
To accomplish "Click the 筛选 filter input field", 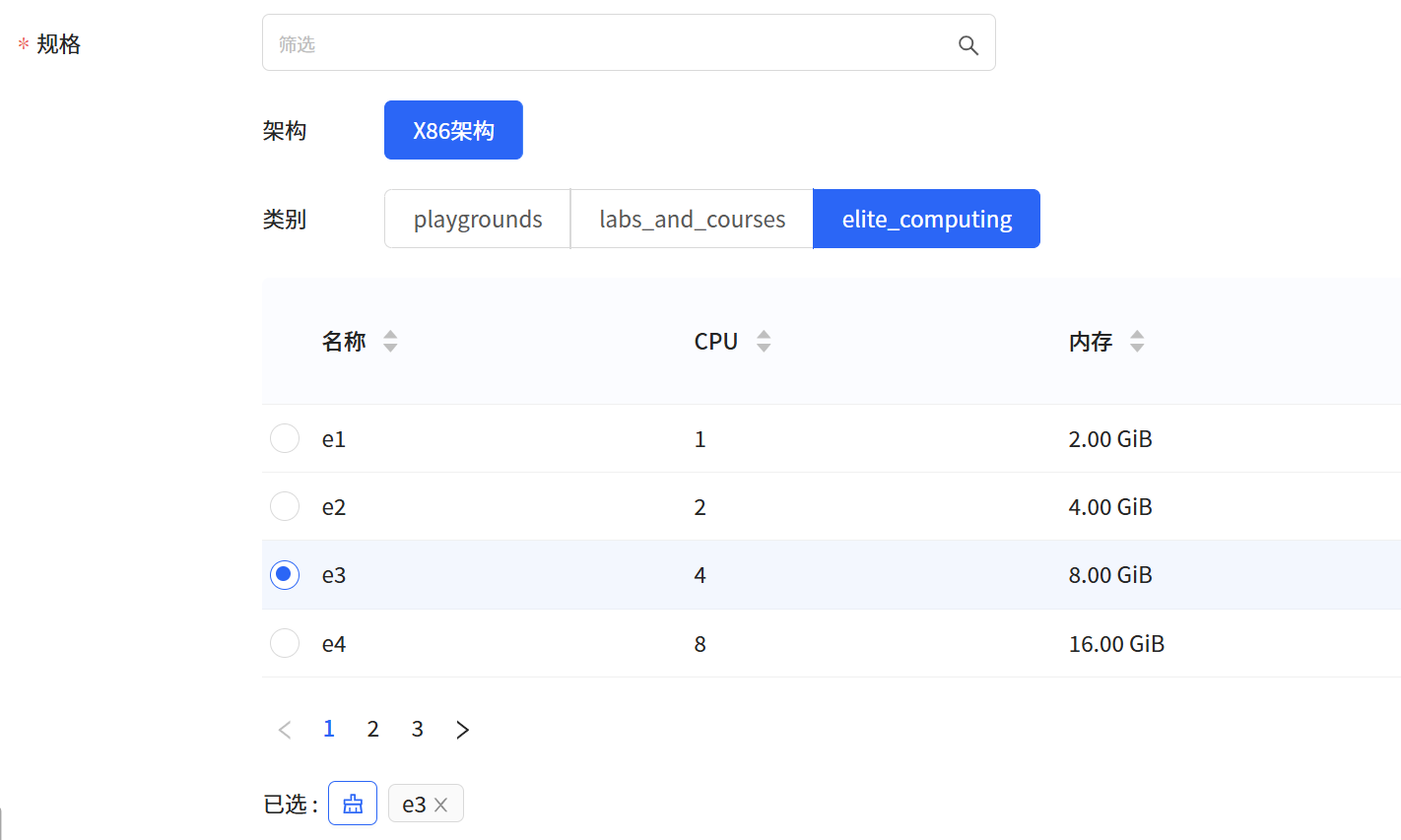I will [x=611, y=43].
